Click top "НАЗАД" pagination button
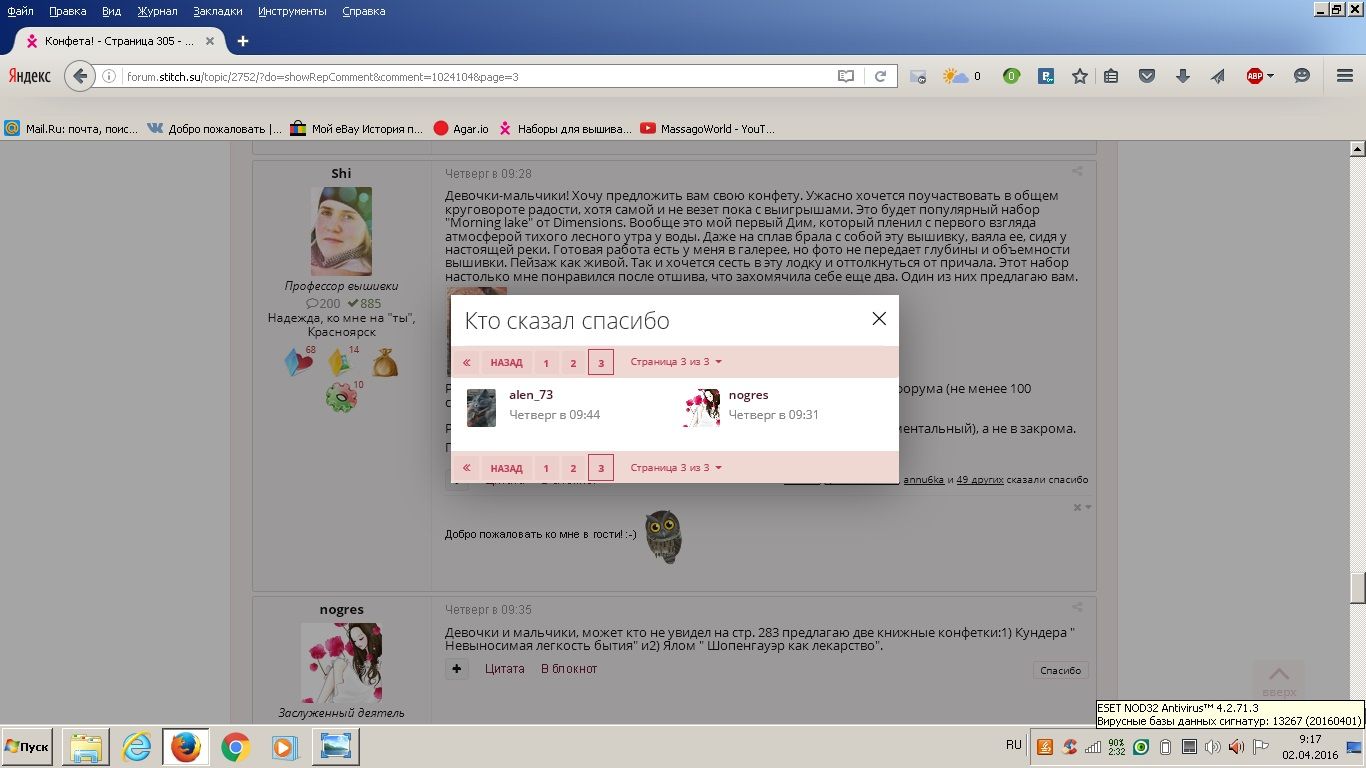1366x768 pixels. [506, 363]
